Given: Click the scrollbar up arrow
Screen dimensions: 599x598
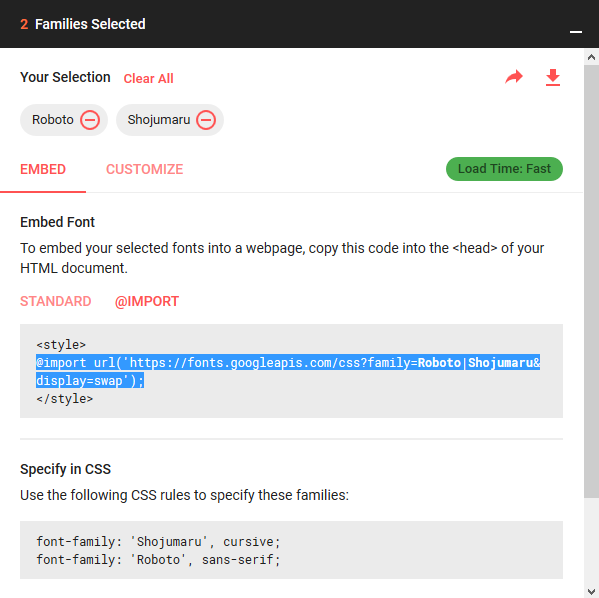Looking at the screenshot, I should [591, 57].
